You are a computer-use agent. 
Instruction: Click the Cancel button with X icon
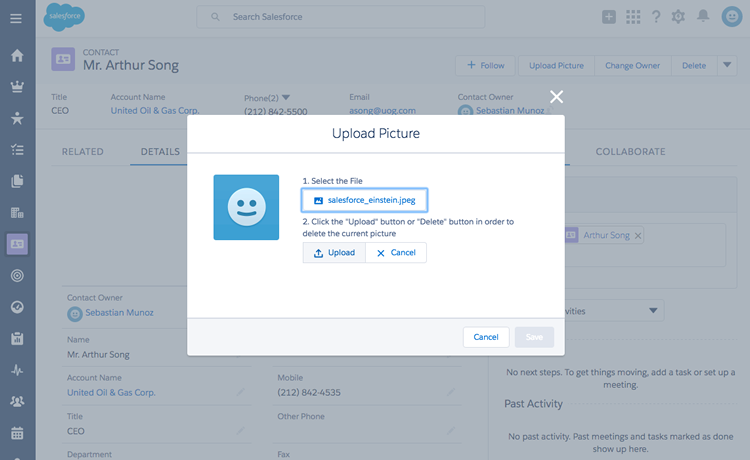pyautogui.click(x=396, y=252)
